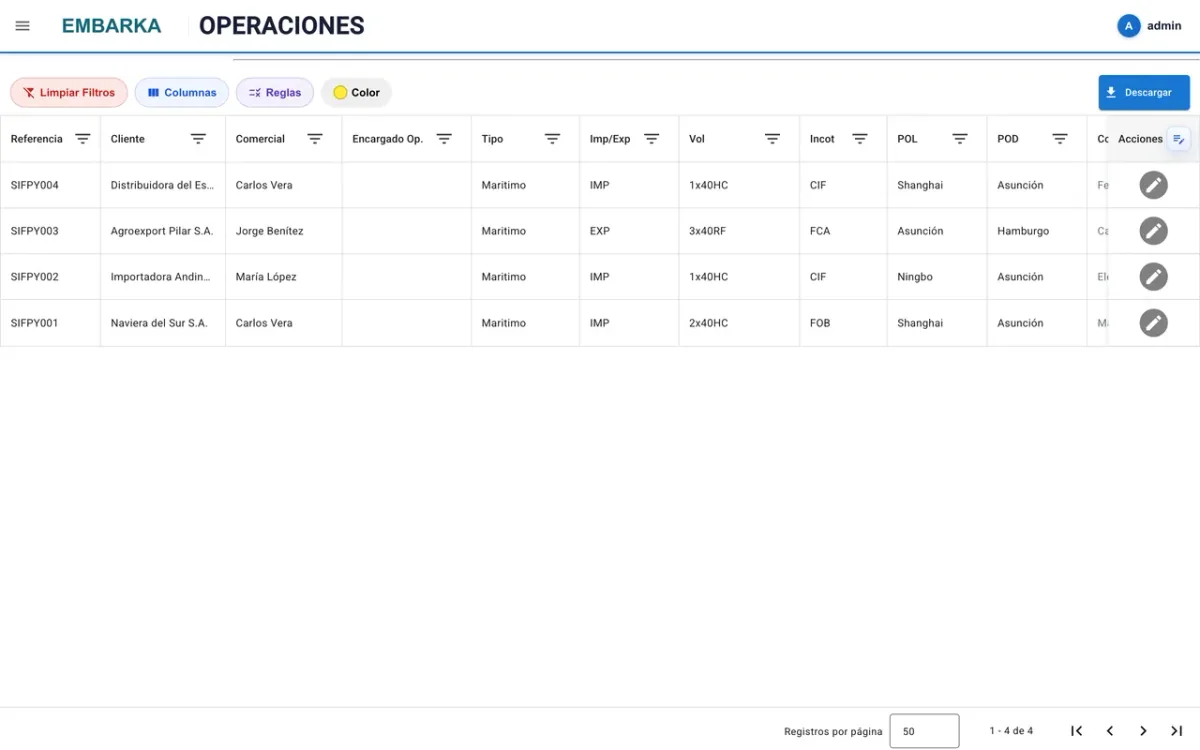Sort by Tipo column header

click(492, 139)
